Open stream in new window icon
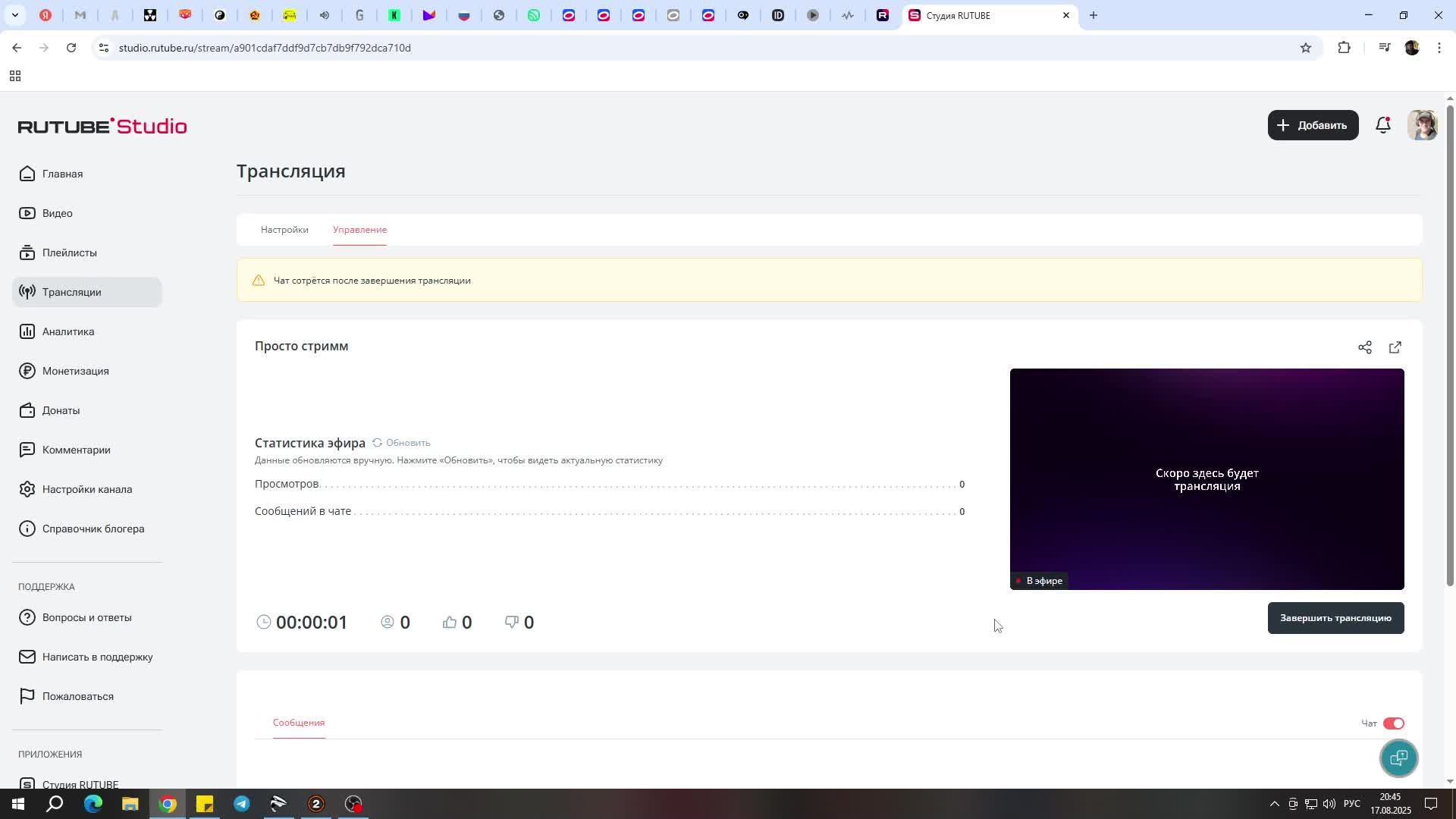This screenshot has width=1456, height=819. 1395,347
